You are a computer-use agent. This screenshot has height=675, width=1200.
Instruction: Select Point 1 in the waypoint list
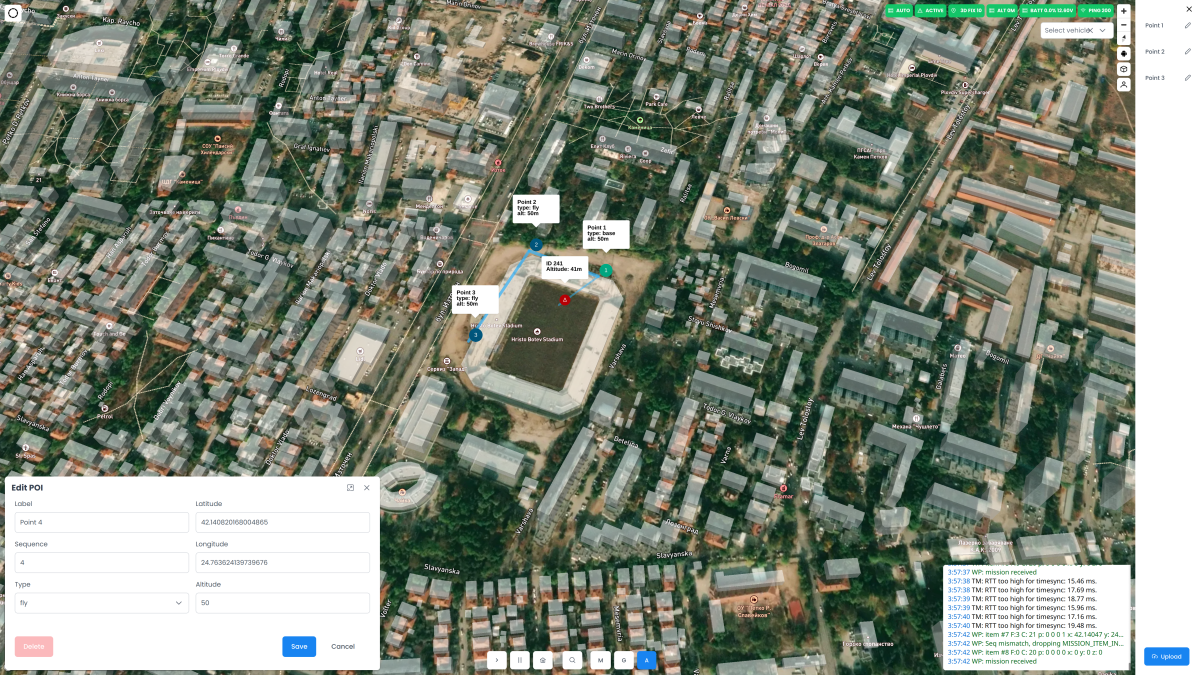(1154, 25)
